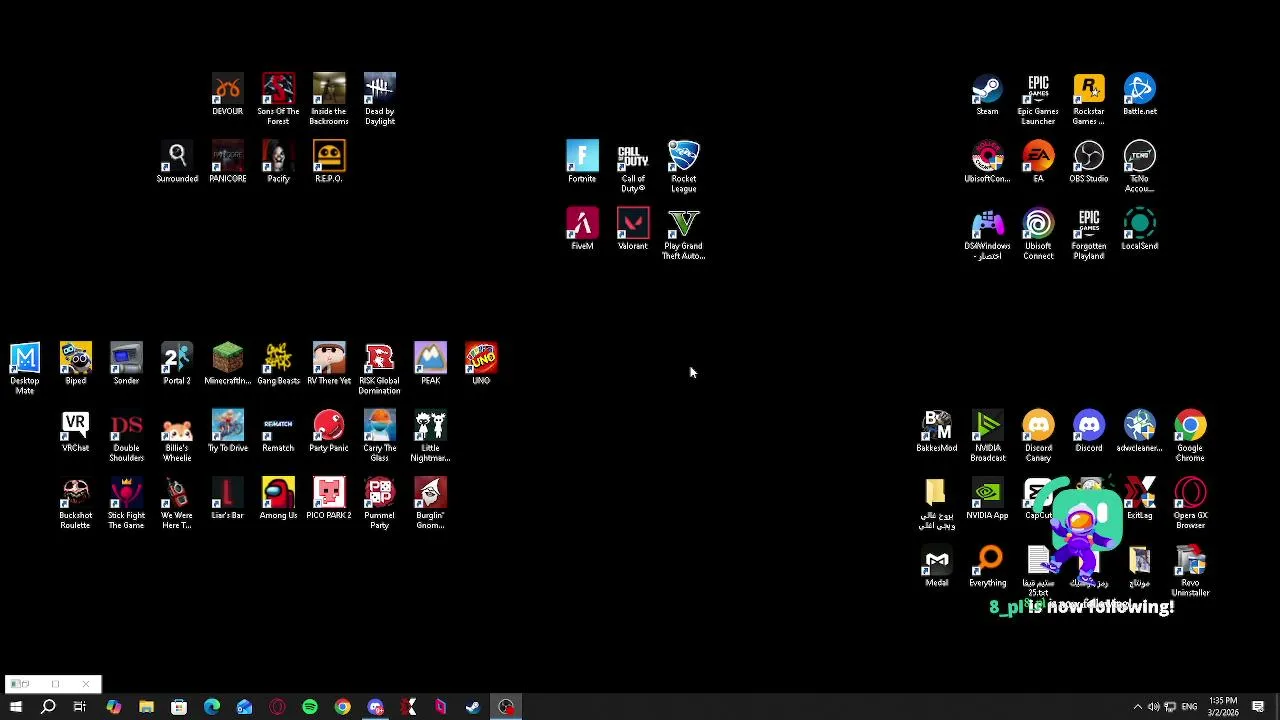The image size is (1280, 720).
Task: Open Rocket League desktop shortcut
Action: [684, 167]
